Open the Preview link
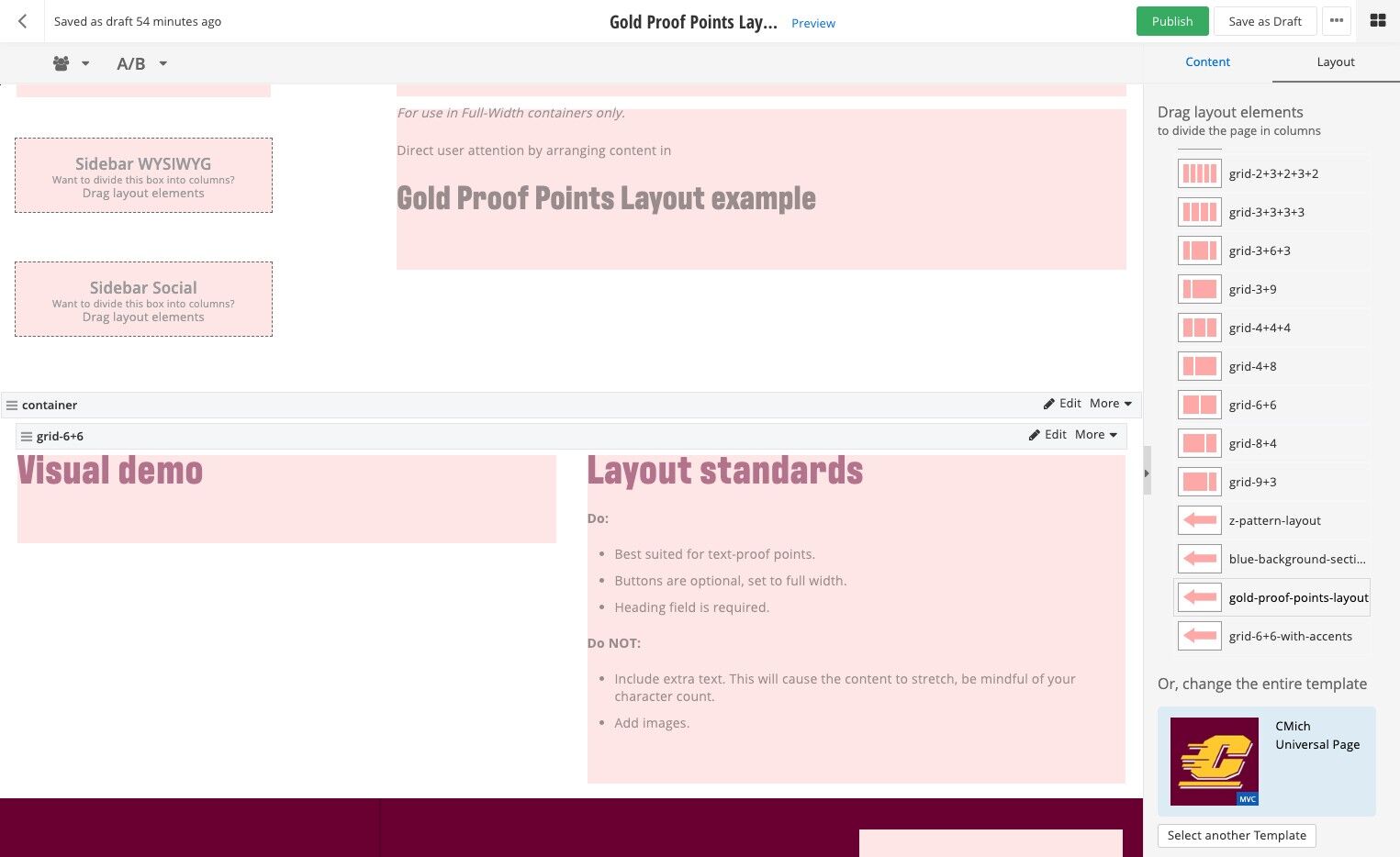 (x=813, y=23)
